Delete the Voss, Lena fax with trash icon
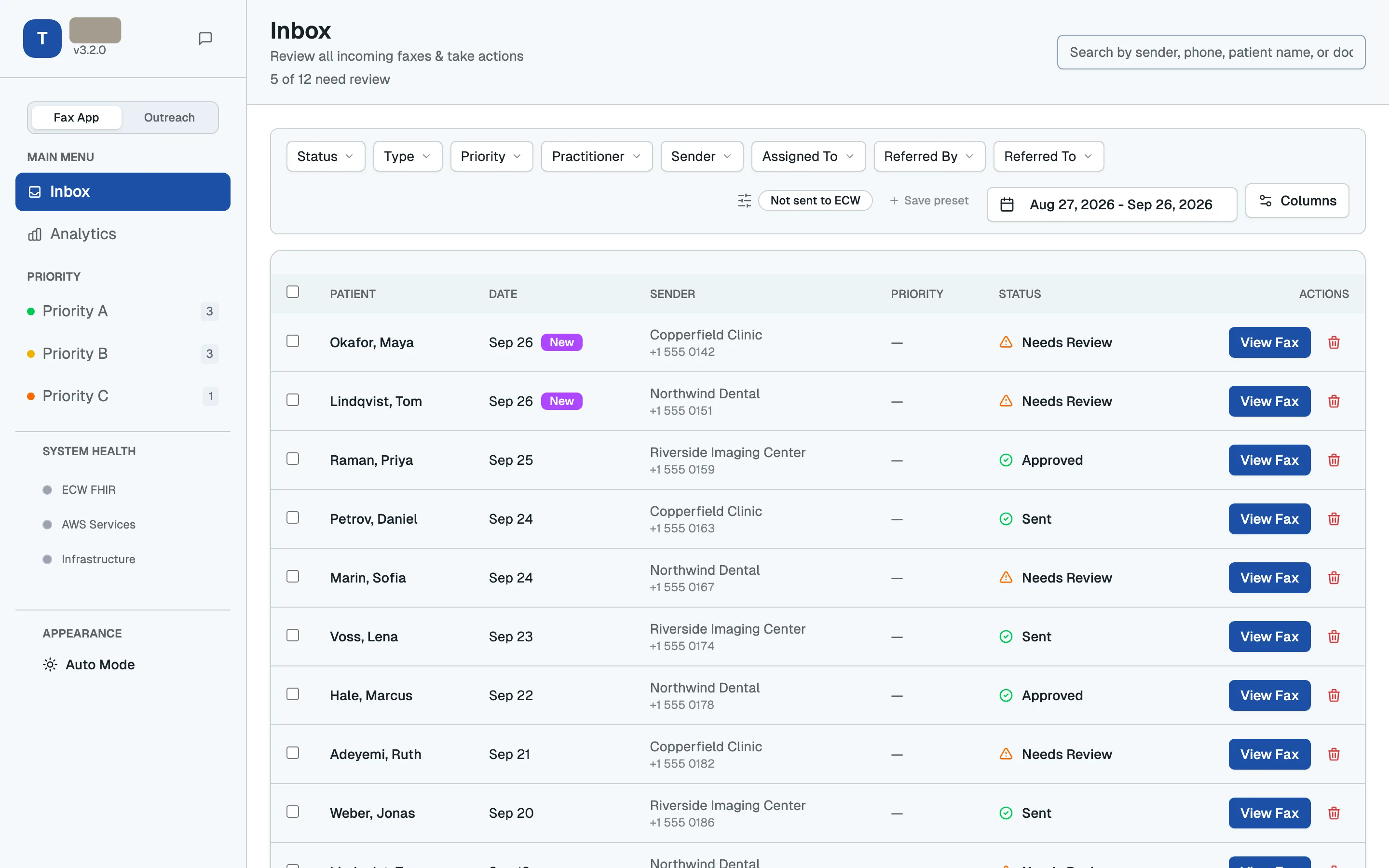Screen dimensions: 1389x868 pos(1334,637)
